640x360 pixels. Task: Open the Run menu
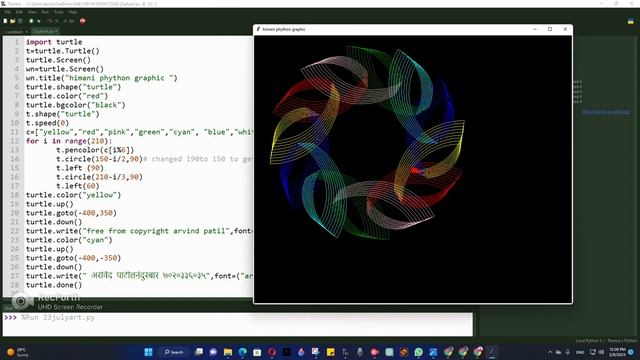(45, 12)
